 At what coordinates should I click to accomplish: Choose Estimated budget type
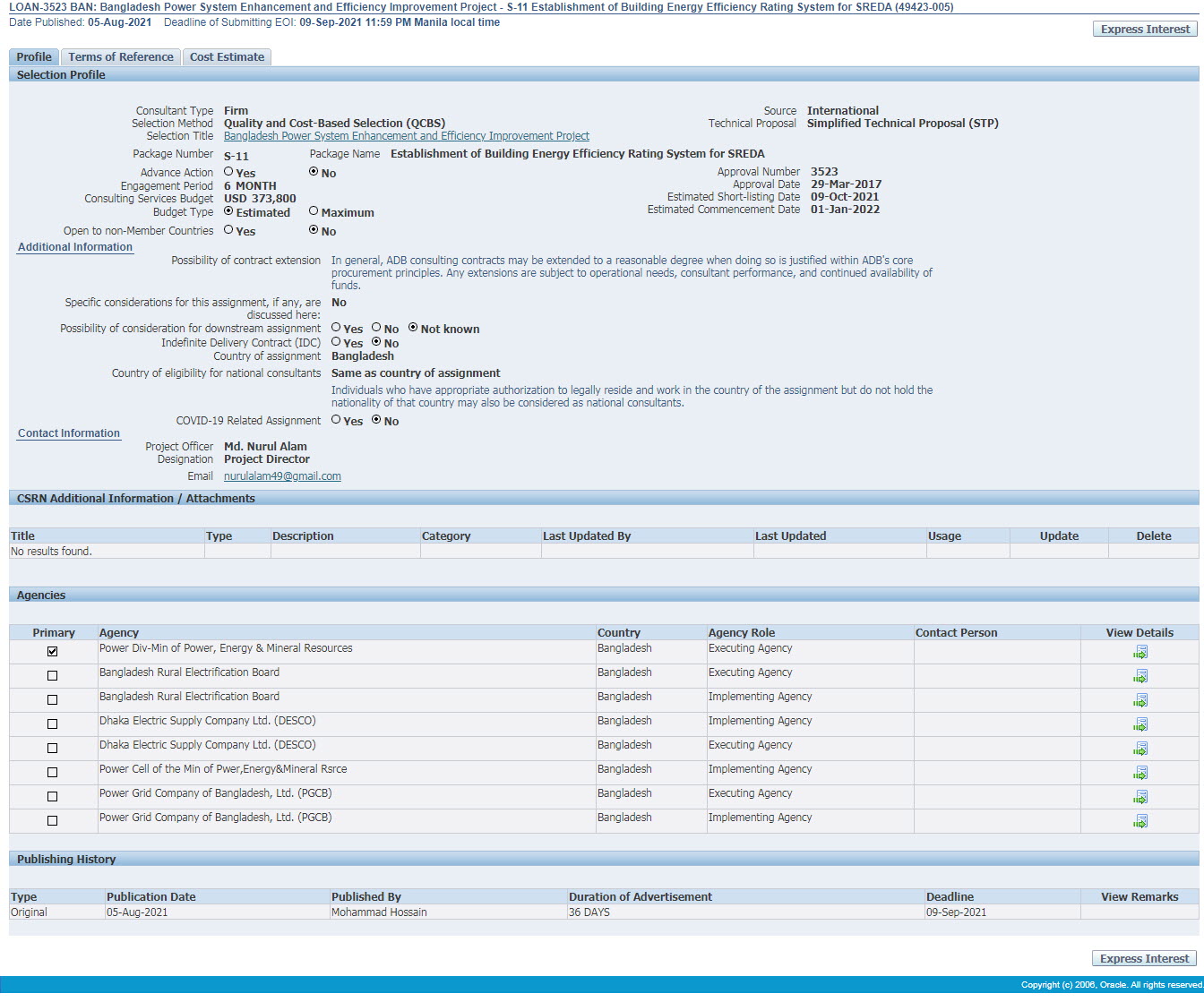228,211
